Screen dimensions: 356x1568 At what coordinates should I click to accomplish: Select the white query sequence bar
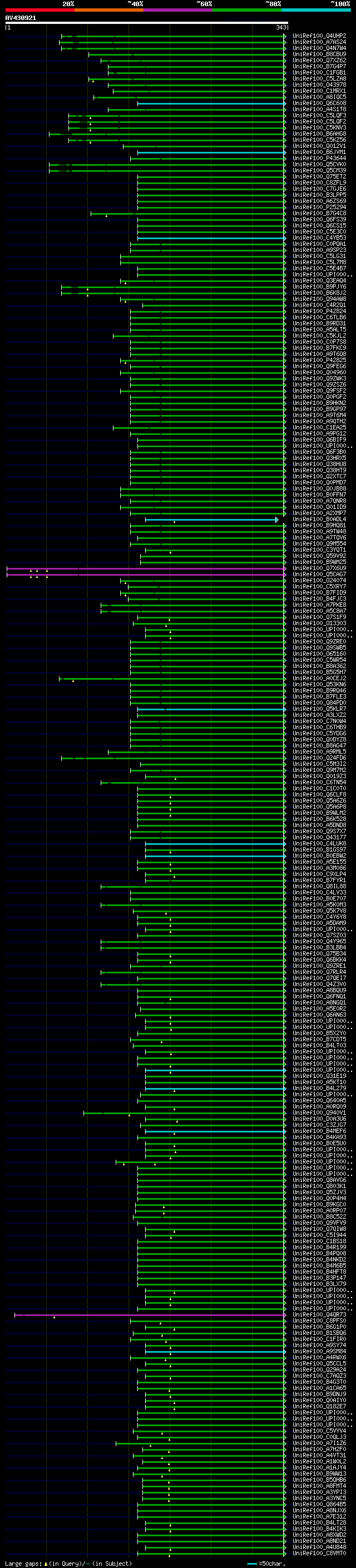tap(147, 23)
